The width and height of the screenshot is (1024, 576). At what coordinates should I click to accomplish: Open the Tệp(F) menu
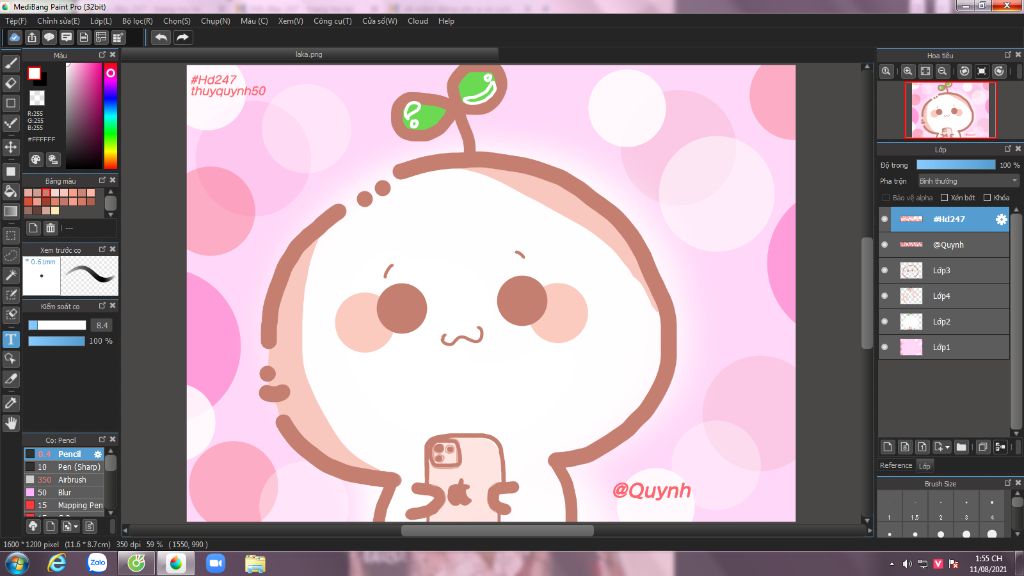[x=16, y=21]
